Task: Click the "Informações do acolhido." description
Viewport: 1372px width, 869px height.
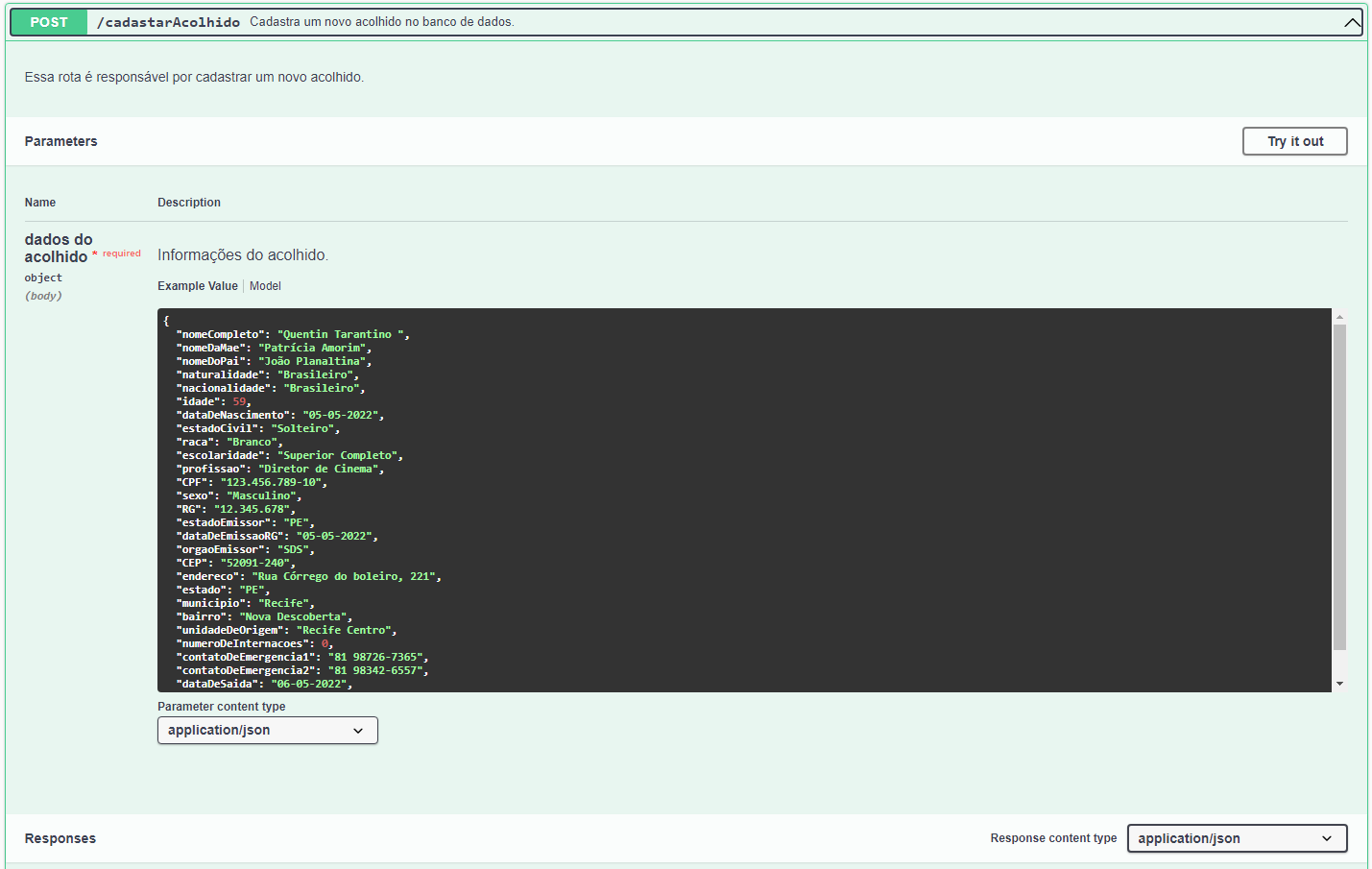Action: point(243,254)
